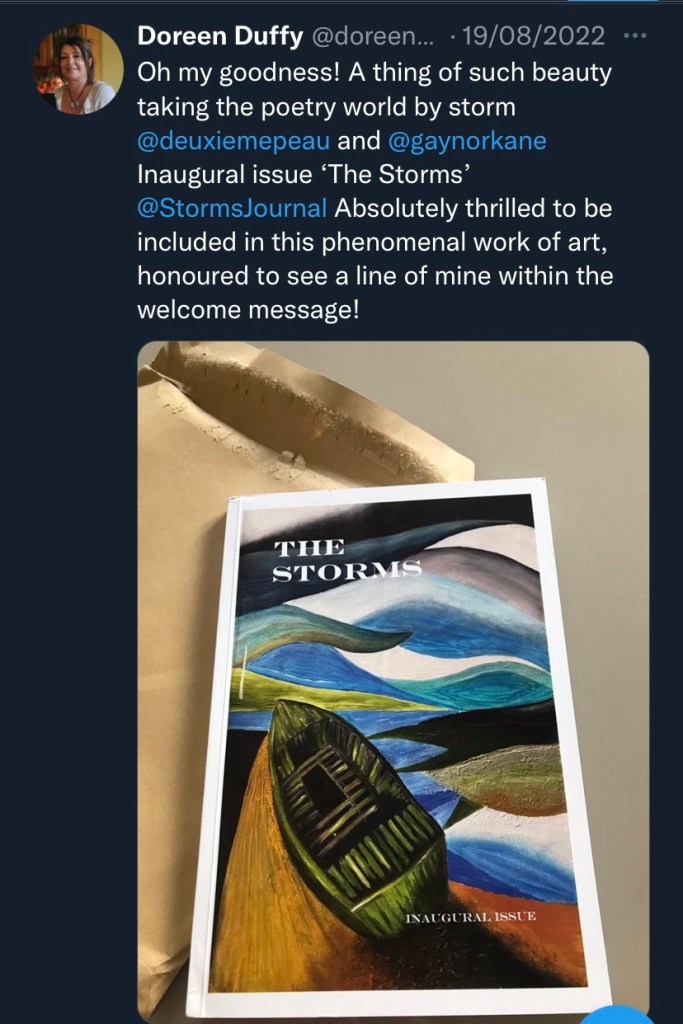Open the tweet's three-dot more menu

[635, 36]
